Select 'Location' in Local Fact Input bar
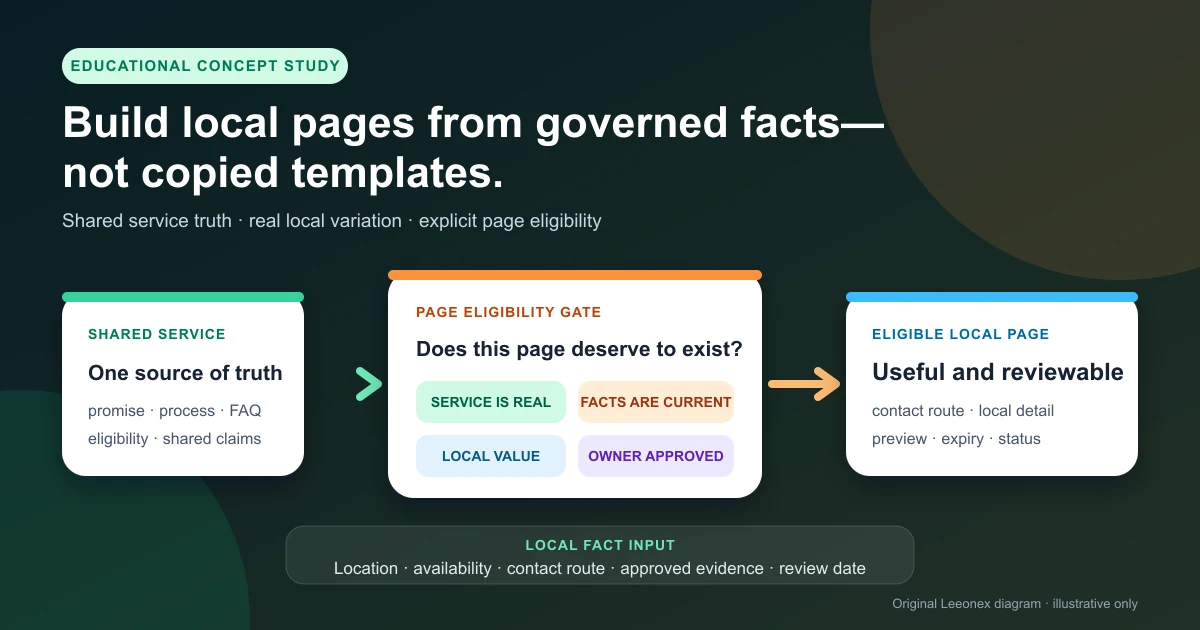 (366, 568)
